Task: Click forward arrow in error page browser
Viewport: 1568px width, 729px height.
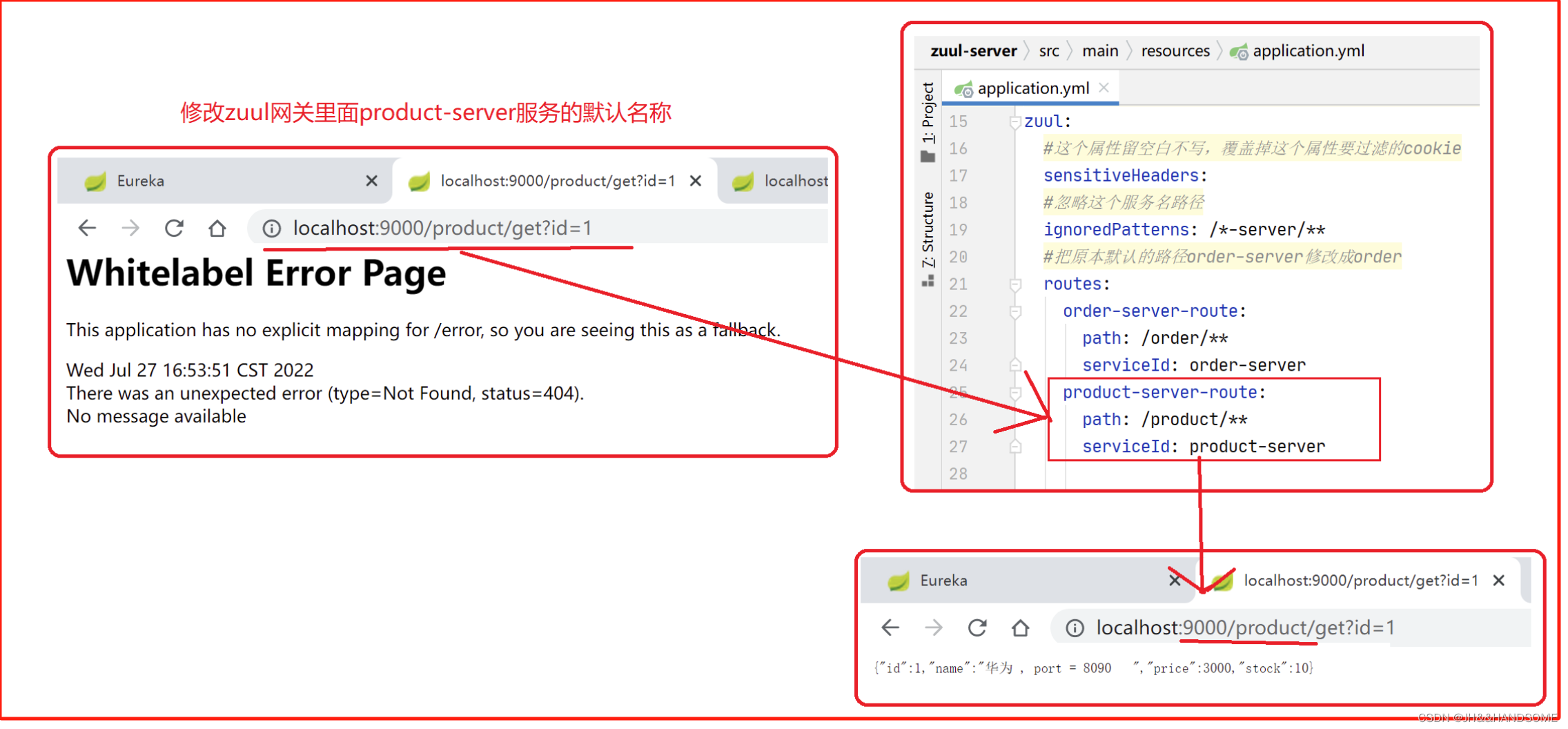Action: pos(130,228)
